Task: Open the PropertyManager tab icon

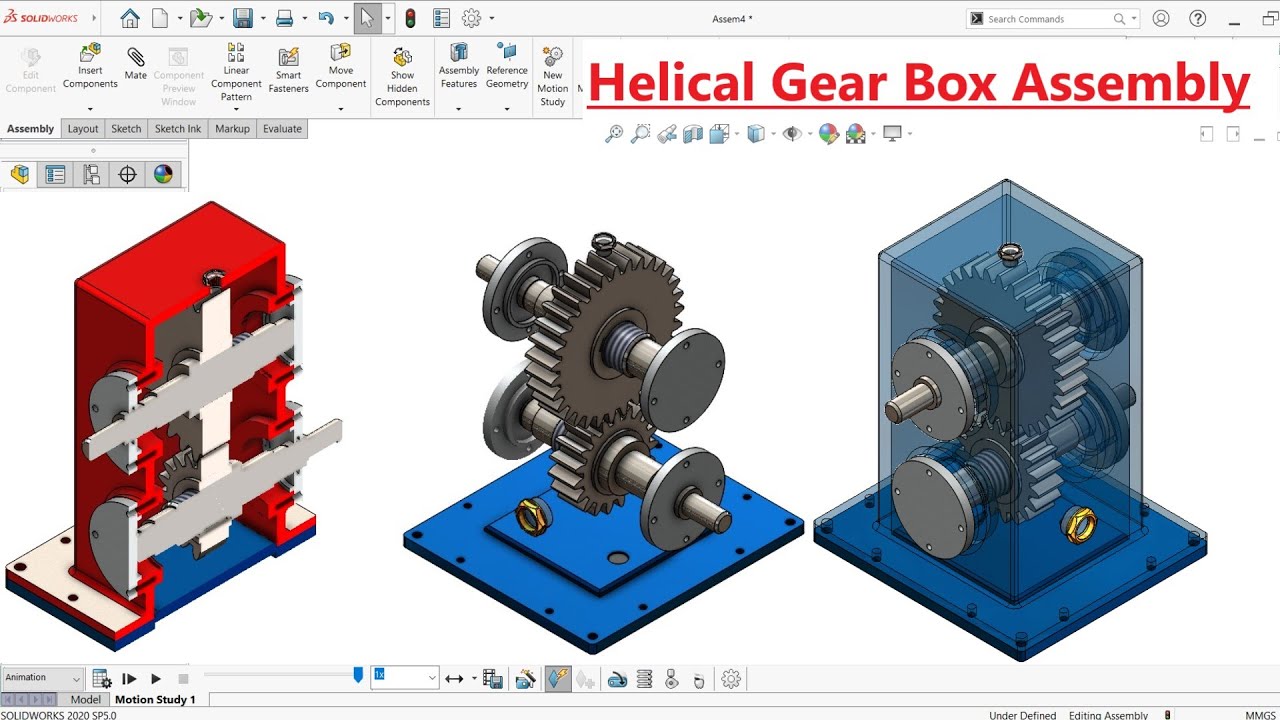Action: click(x=55, y=175)
